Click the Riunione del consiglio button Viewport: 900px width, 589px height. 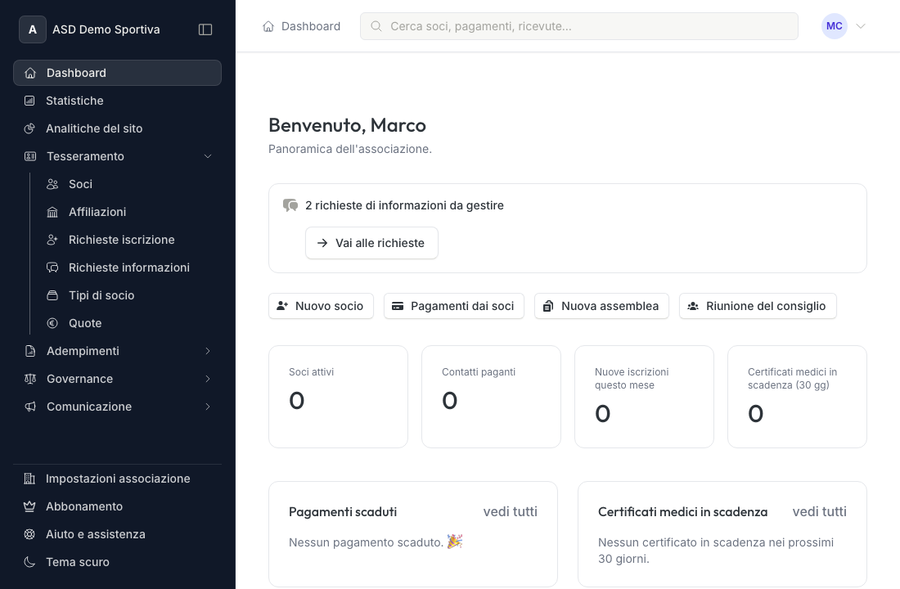758,306
